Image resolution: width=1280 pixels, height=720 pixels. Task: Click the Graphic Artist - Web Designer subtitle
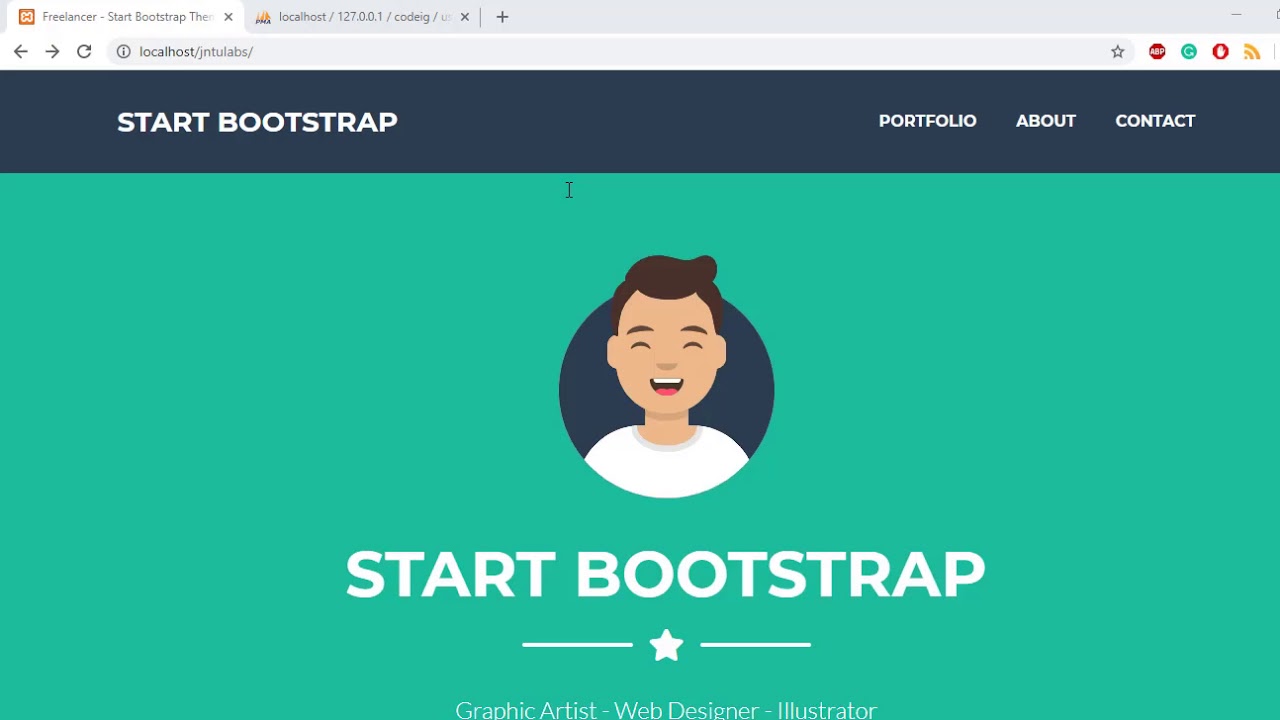666,709
